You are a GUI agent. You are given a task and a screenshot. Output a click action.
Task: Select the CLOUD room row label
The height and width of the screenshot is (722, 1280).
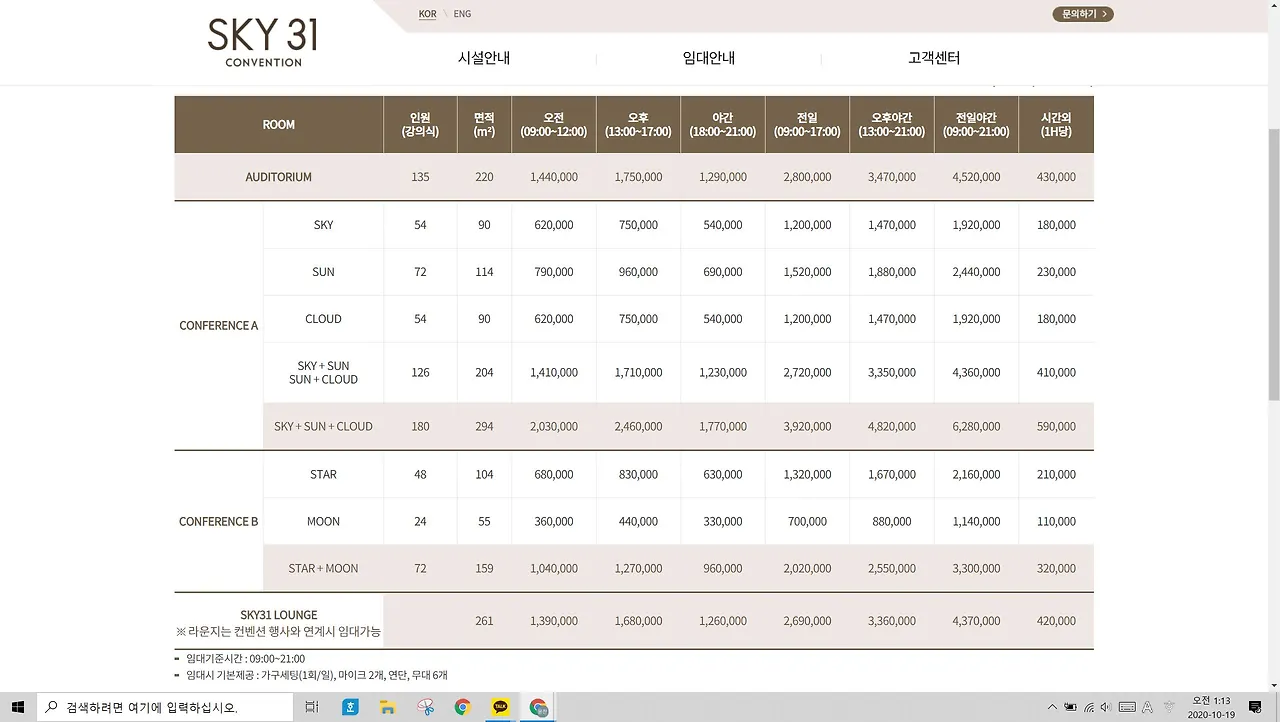(323, 319)
